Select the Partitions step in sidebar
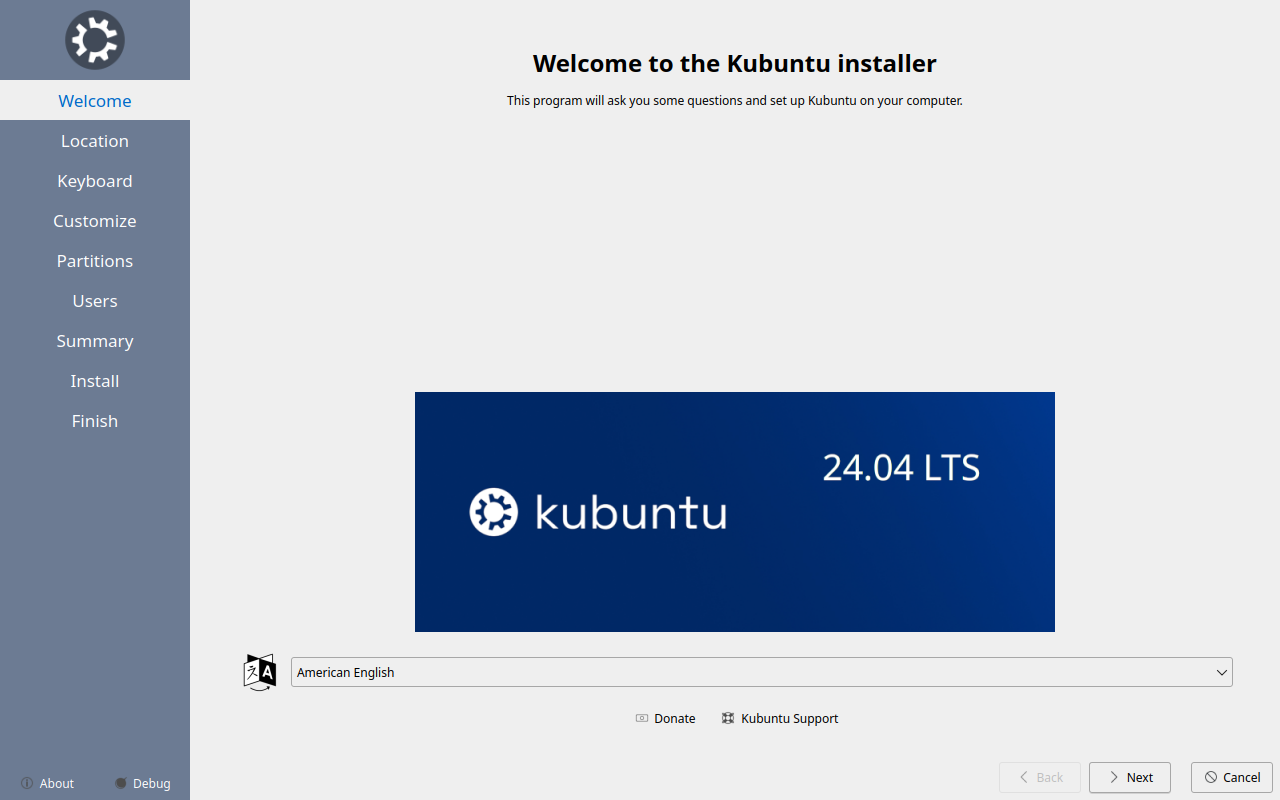 tap(95, 260)
